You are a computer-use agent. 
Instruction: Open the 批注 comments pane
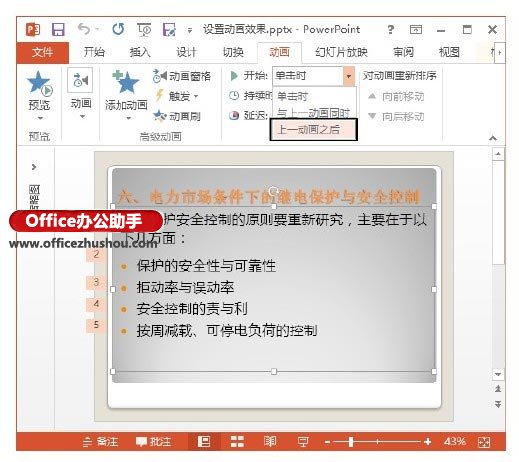tap(153, 442)
